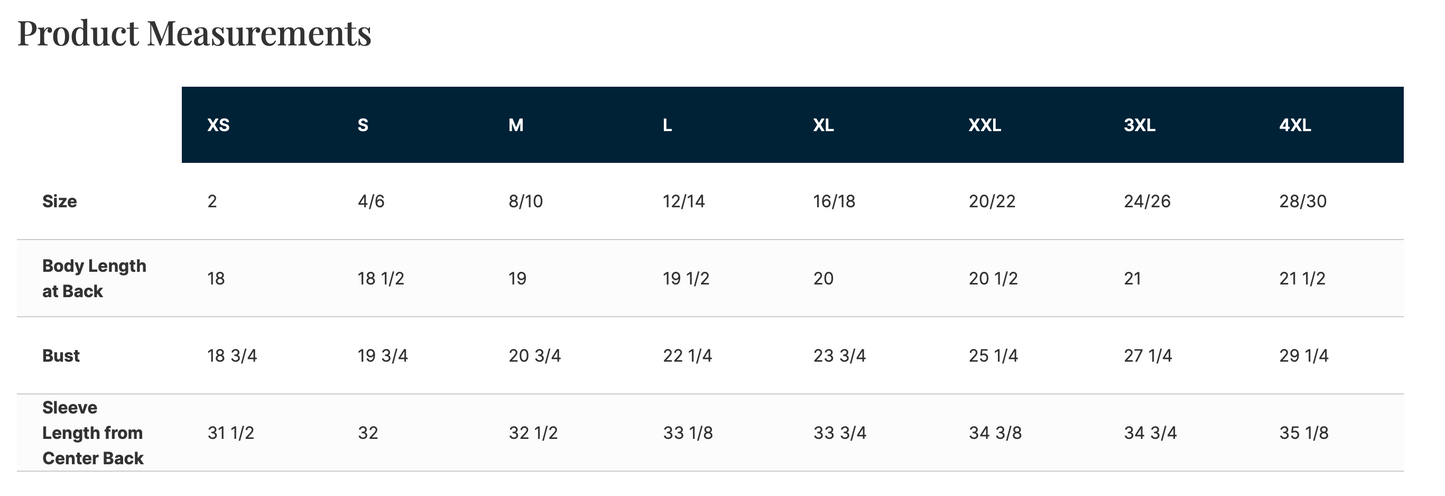Click the Product Measurements heading

click(194, 34)
